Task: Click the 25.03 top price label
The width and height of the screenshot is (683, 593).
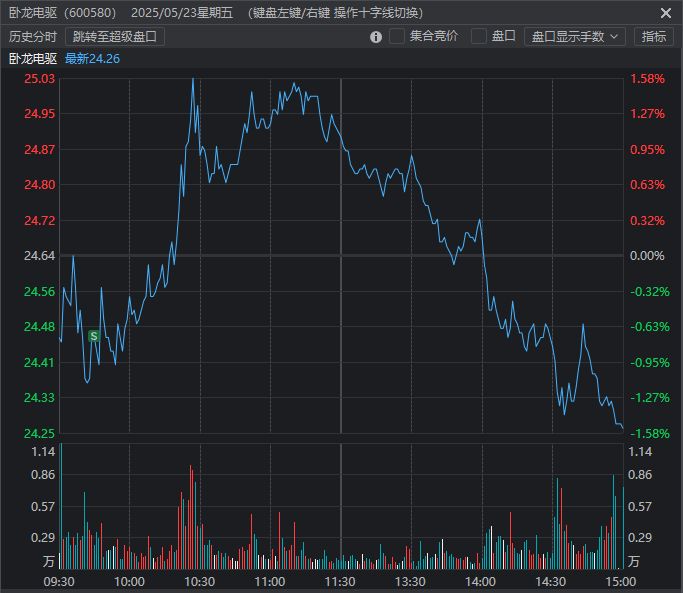Action: 40,79
